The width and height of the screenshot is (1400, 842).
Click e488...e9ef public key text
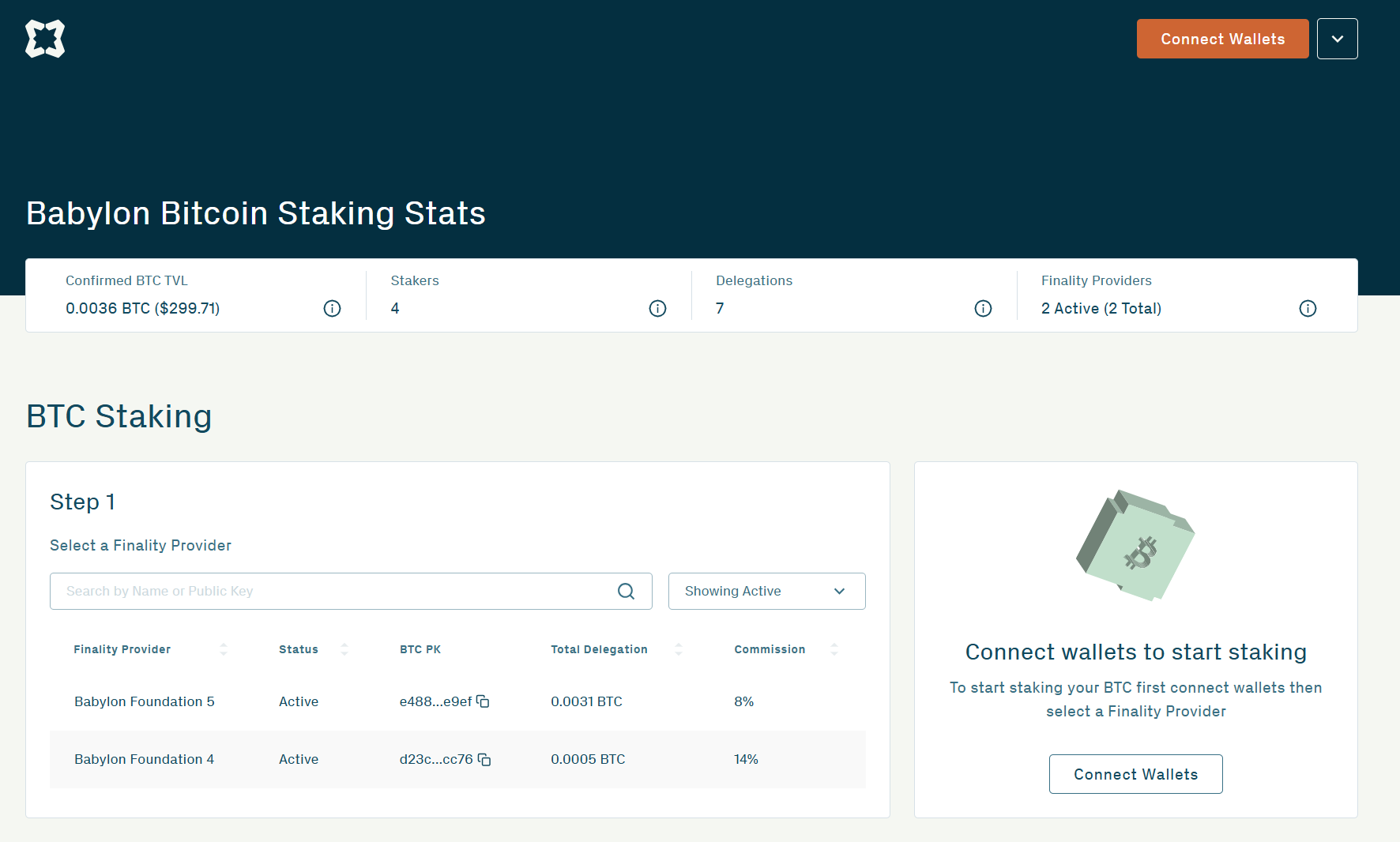435,701
